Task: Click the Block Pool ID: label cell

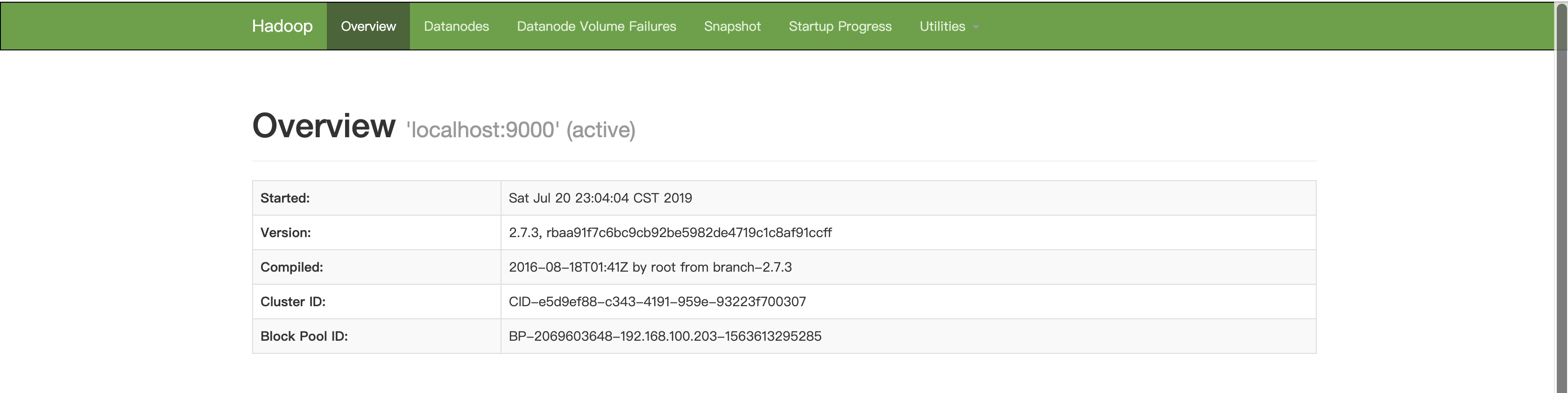Action: [377, 337]
